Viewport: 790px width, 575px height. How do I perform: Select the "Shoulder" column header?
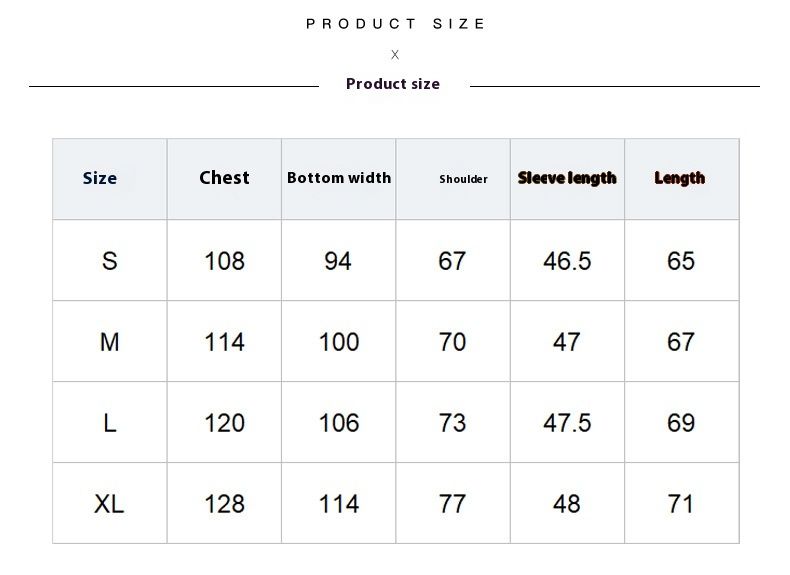click(463, 179)
